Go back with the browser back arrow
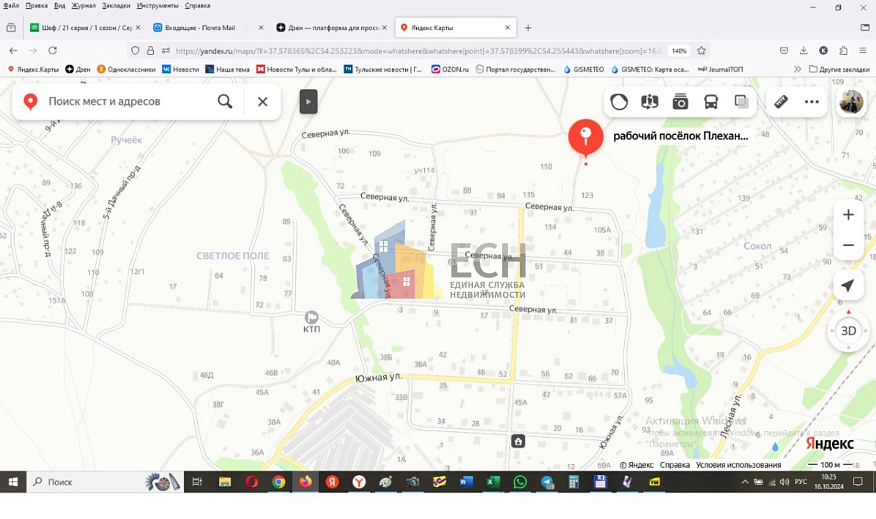This screenshot has width=876, height=519. pyautogui.click(x=13, y=51)
